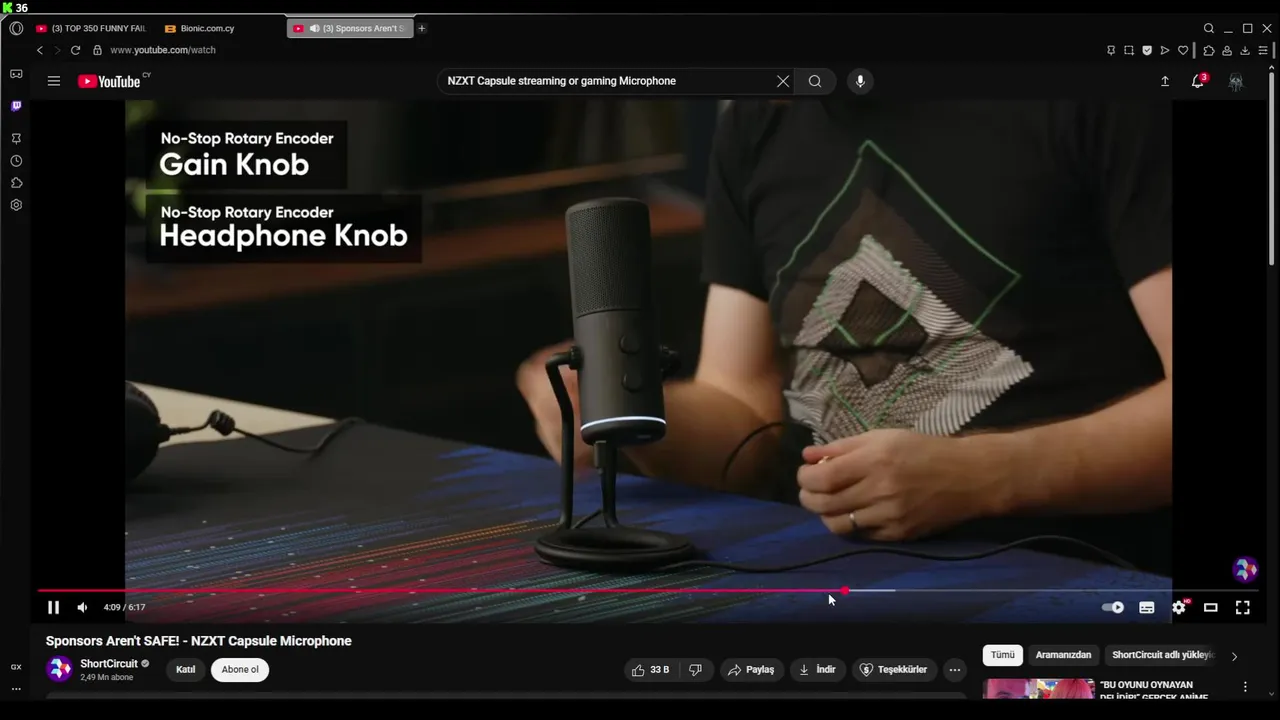This screenshot has height=720, width=1280.
Task: Clear the search box text
Action: click(783, 81)
